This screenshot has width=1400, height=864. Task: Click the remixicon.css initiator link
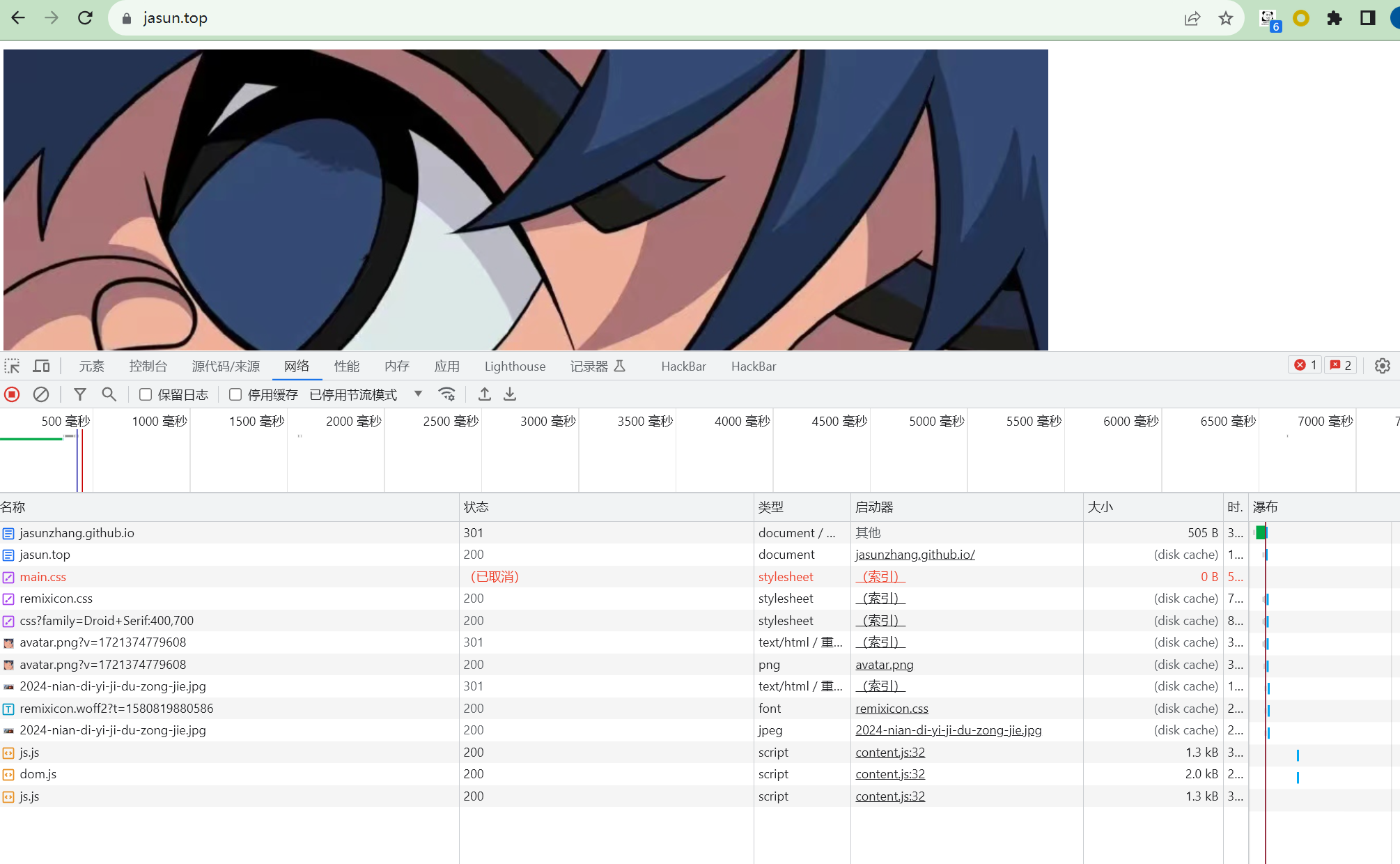click(x=892, y=709)
